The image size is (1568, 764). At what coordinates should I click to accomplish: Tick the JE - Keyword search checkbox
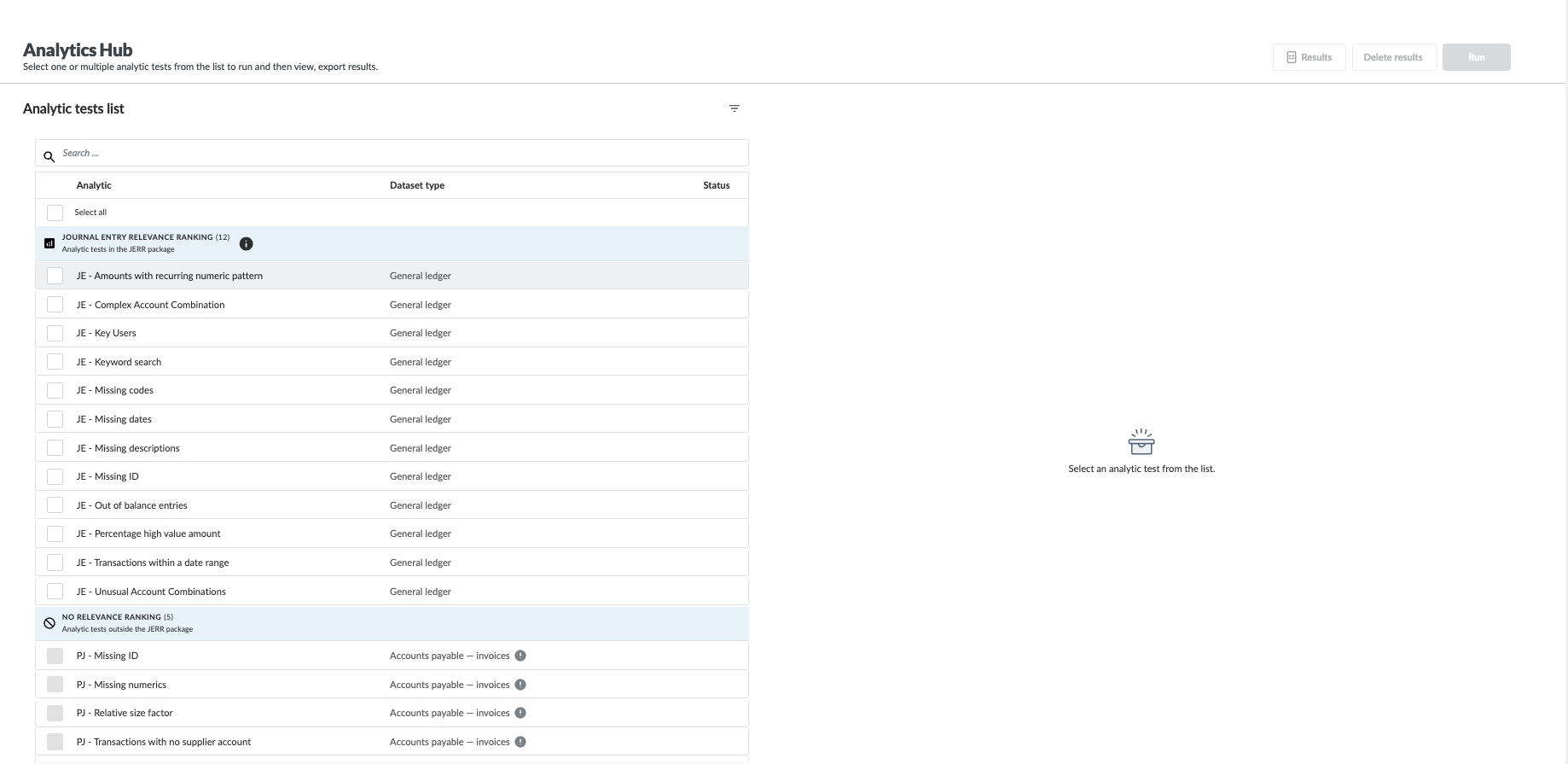click(55, 362)
